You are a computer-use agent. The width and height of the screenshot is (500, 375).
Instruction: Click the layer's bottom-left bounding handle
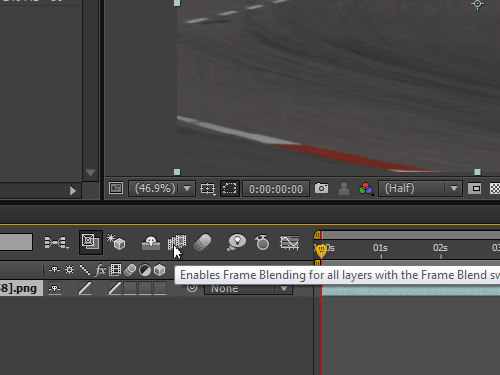[177, 172]
